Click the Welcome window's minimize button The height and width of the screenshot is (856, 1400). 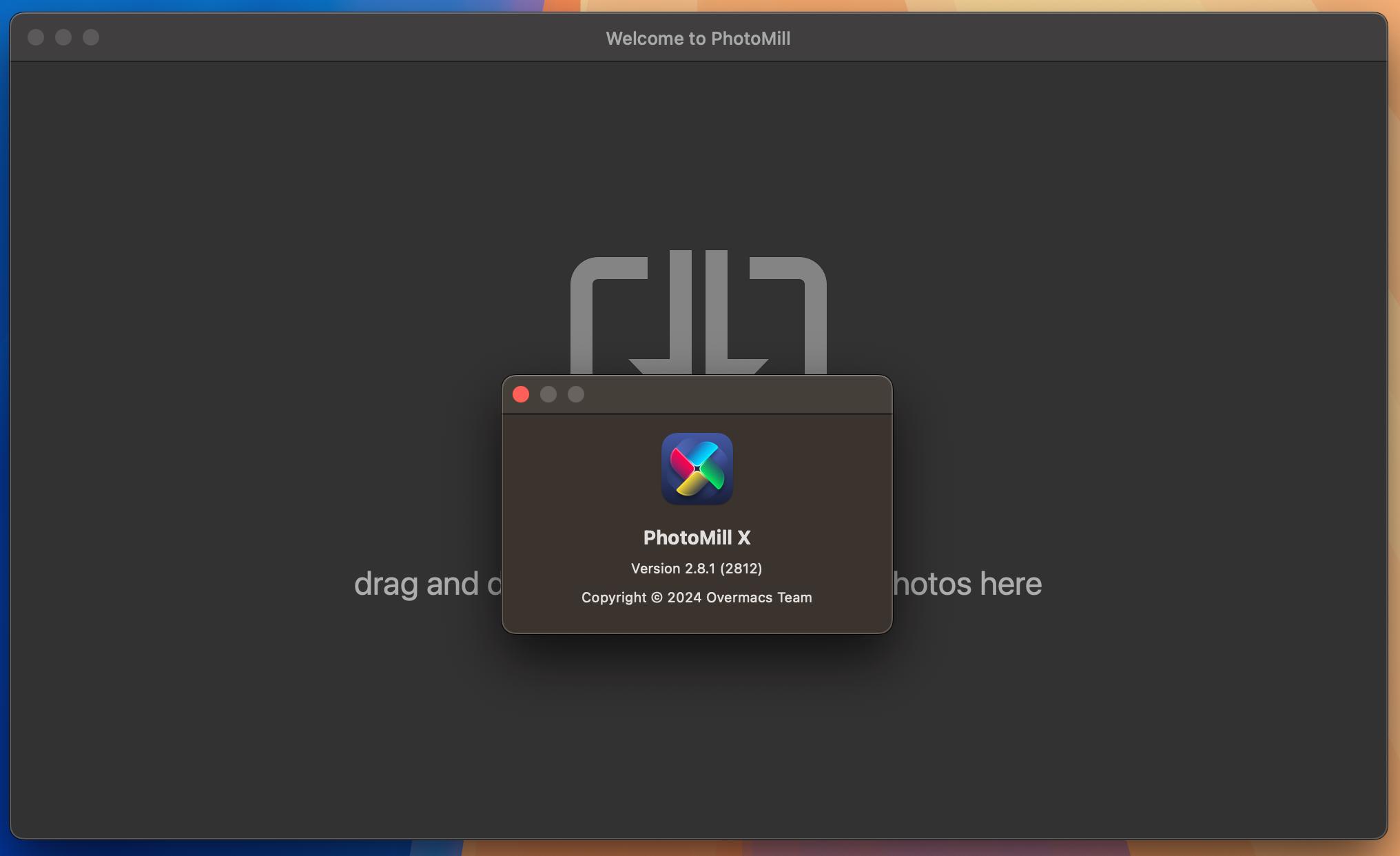[63, 37]
